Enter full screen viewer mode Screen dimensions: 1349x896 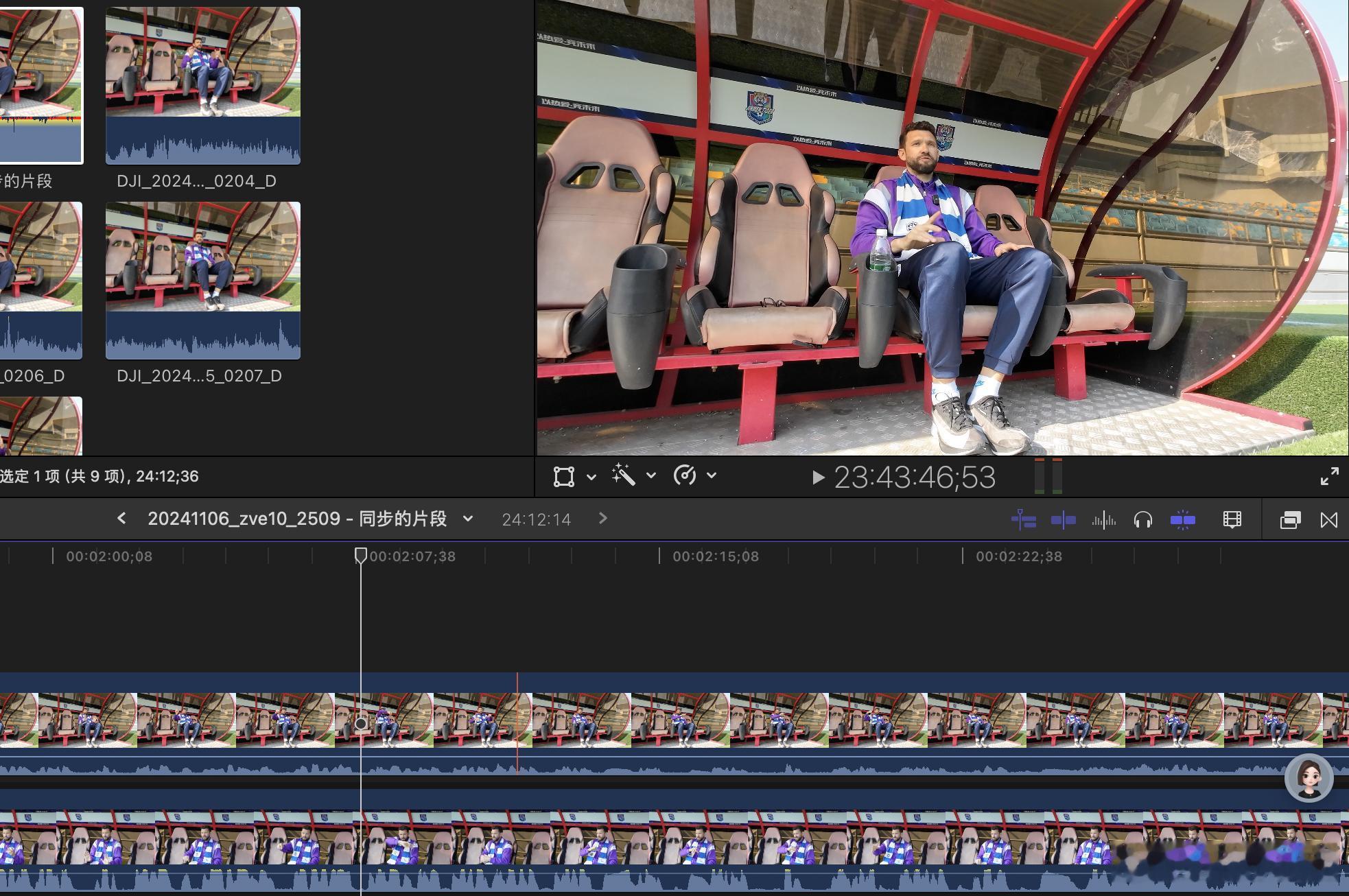coord(1329,476)
